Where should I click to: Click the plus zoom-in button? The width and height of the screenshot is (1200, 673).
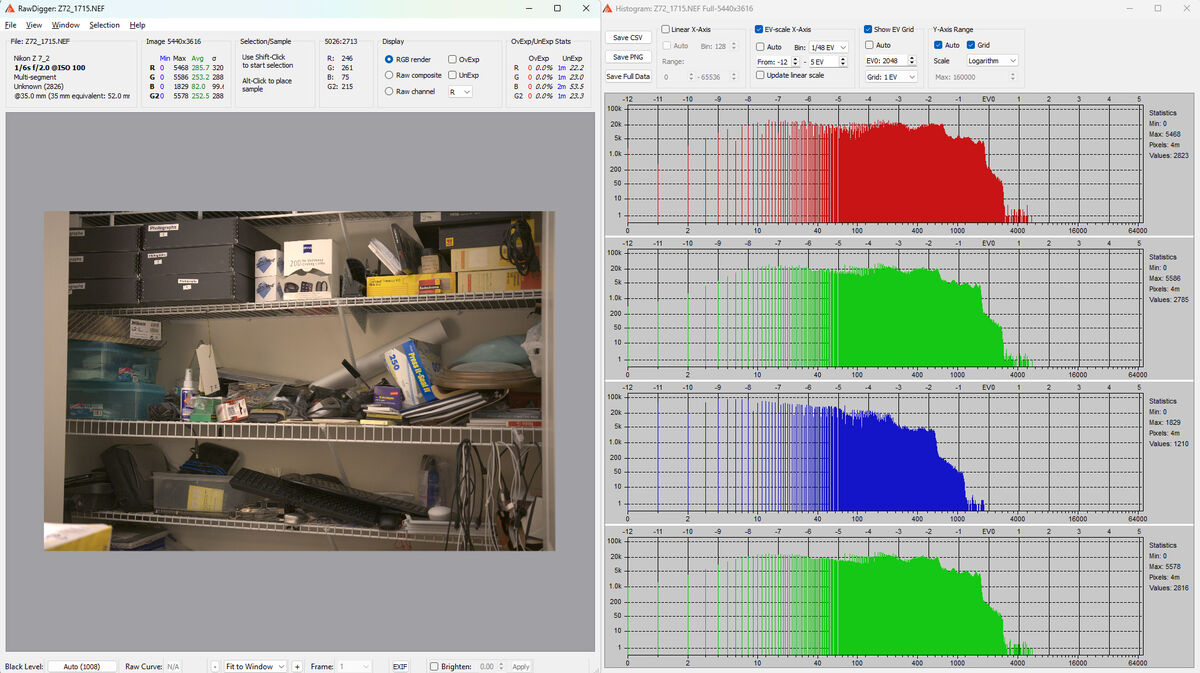click(x=297, y=666)
